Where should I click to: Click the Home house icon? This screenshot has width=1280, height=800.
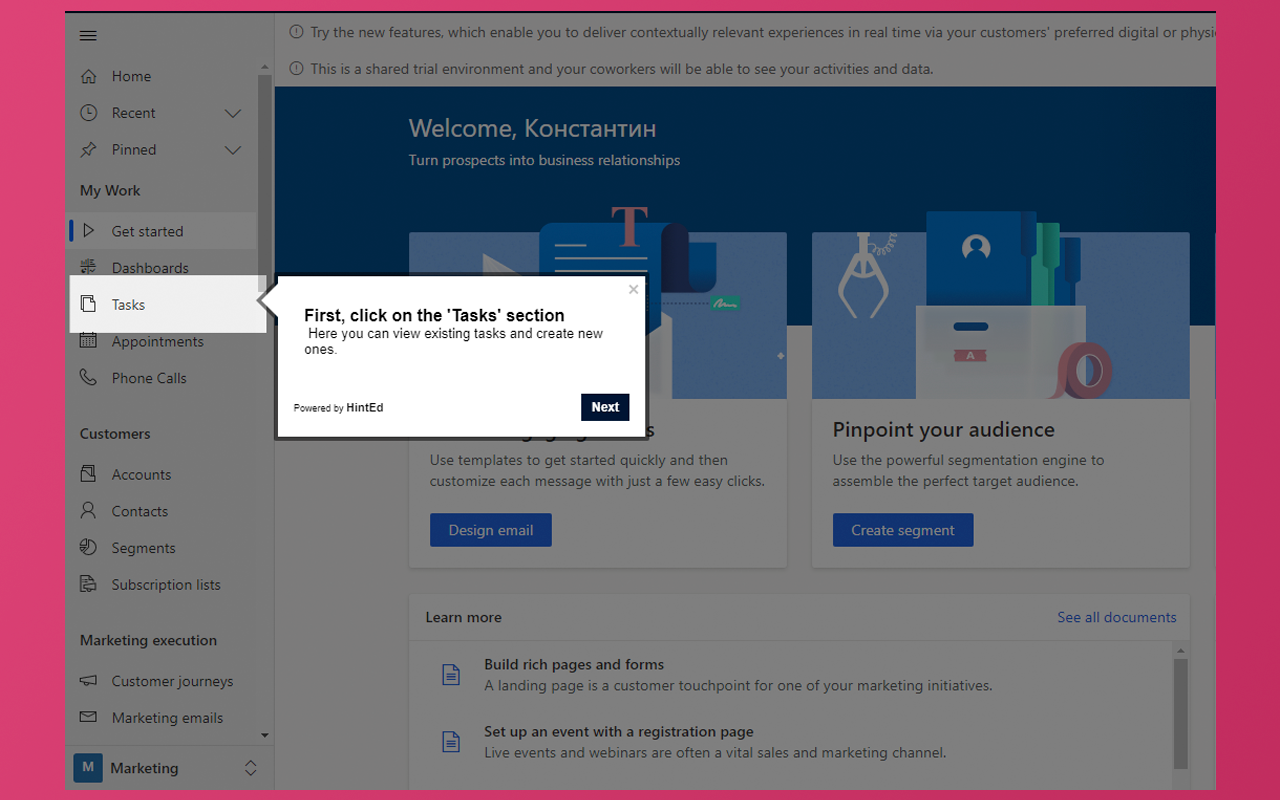pos(89,76)
